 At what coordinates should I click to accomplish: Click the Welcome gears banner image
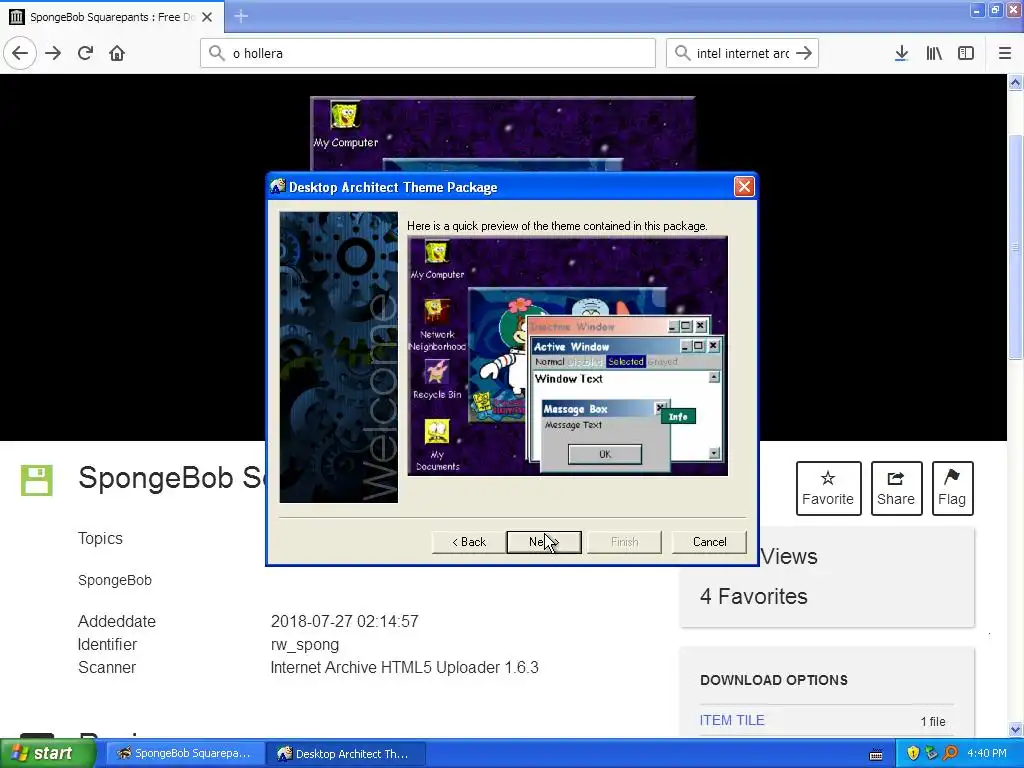pos(338,357)
